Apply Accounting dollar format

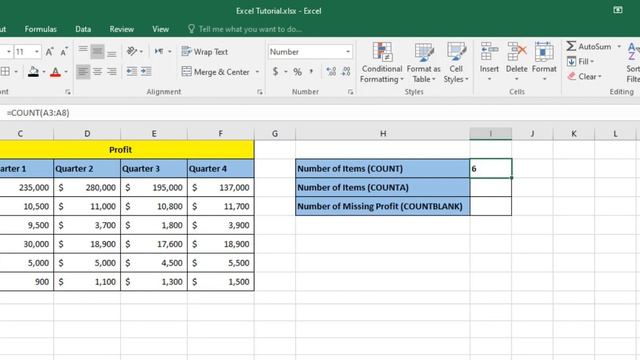276,72
